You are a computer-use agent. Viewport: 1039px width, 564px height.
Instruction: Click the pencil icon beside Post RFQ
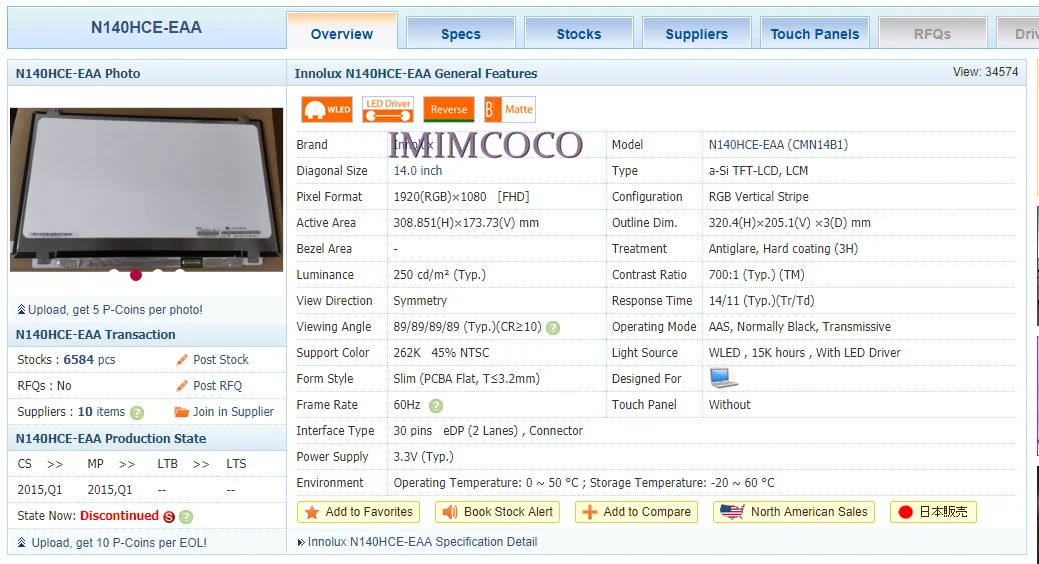182,386
